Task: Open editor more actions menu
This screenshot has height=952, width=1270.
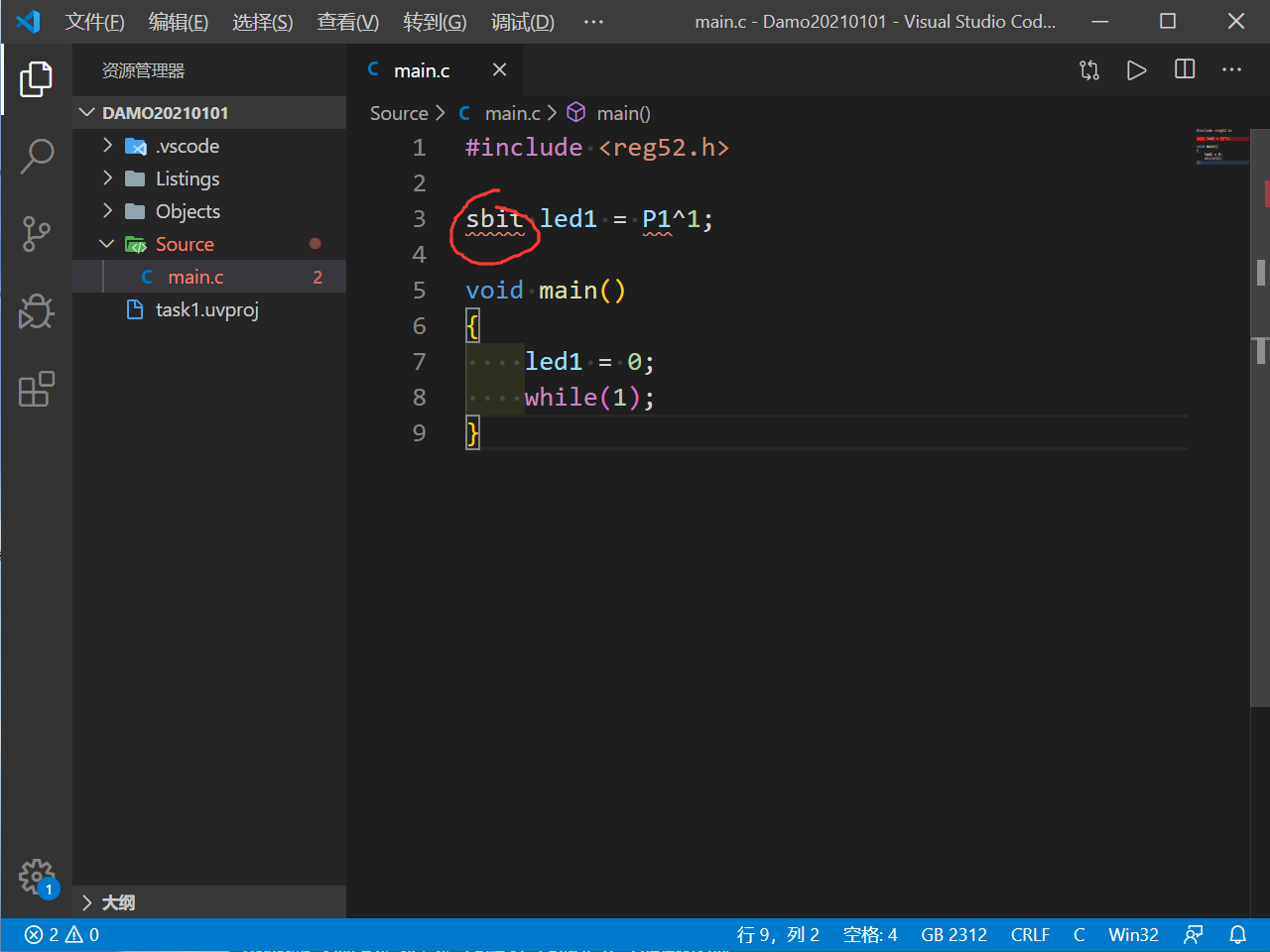Action: tap(1231, 69)
